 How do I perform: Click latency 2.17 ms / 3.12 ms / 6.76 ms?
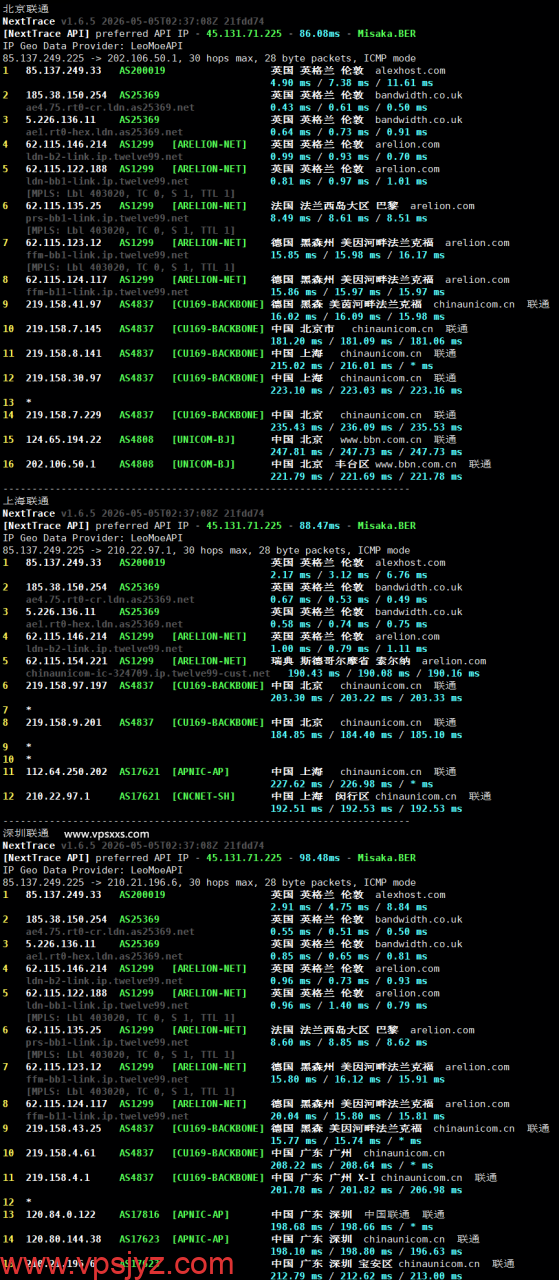click(348, 575)
